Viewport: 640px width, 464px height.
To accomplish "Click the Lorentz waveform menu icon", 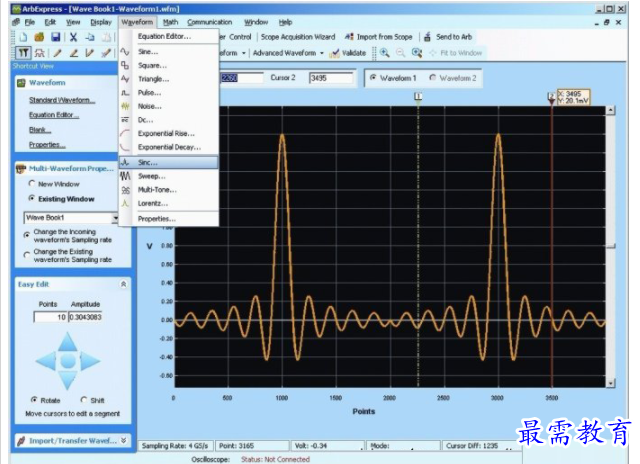I will point(125,203).
